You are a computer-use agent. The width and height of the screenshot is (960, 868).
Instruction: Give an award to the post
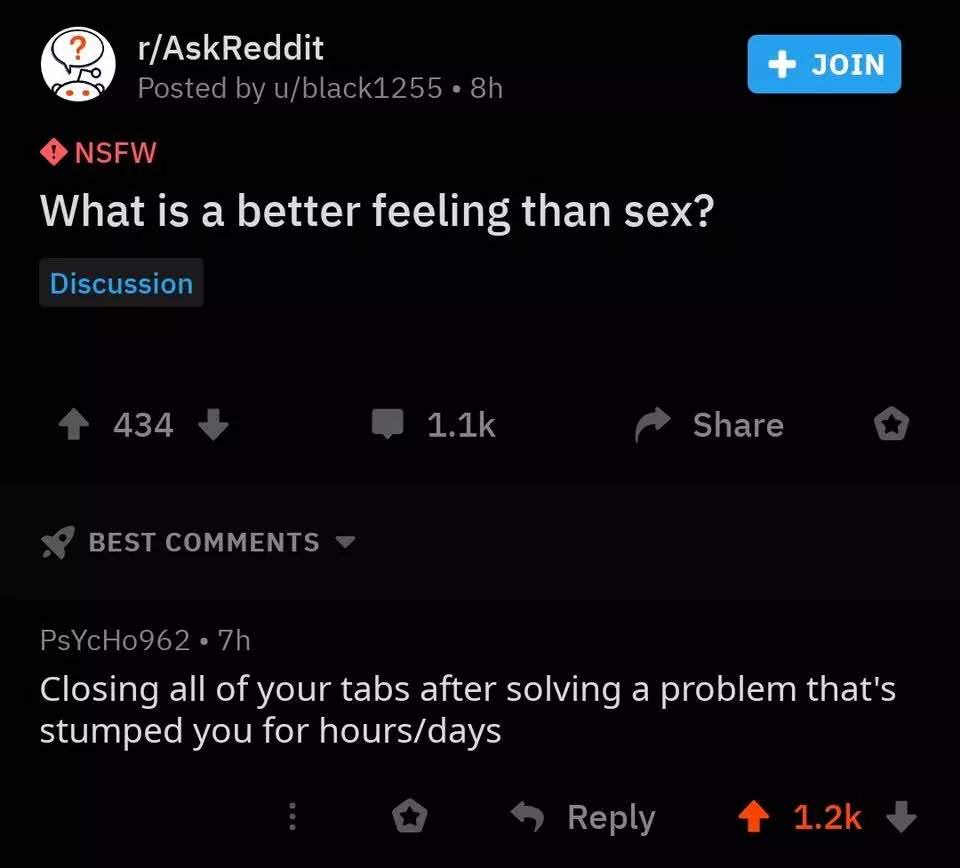(x=890, y=426)
